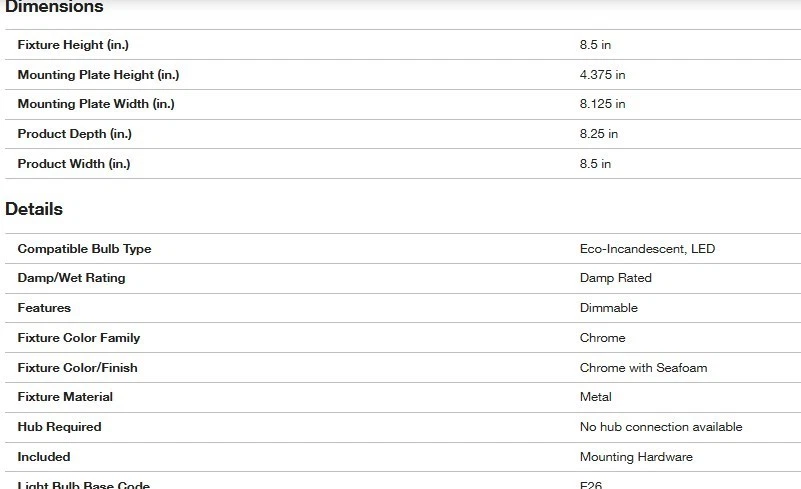Screen dimensions: 801x489
Task: Select the Mounting Plate Height (in.) label
Action: [x=98, y=75]
